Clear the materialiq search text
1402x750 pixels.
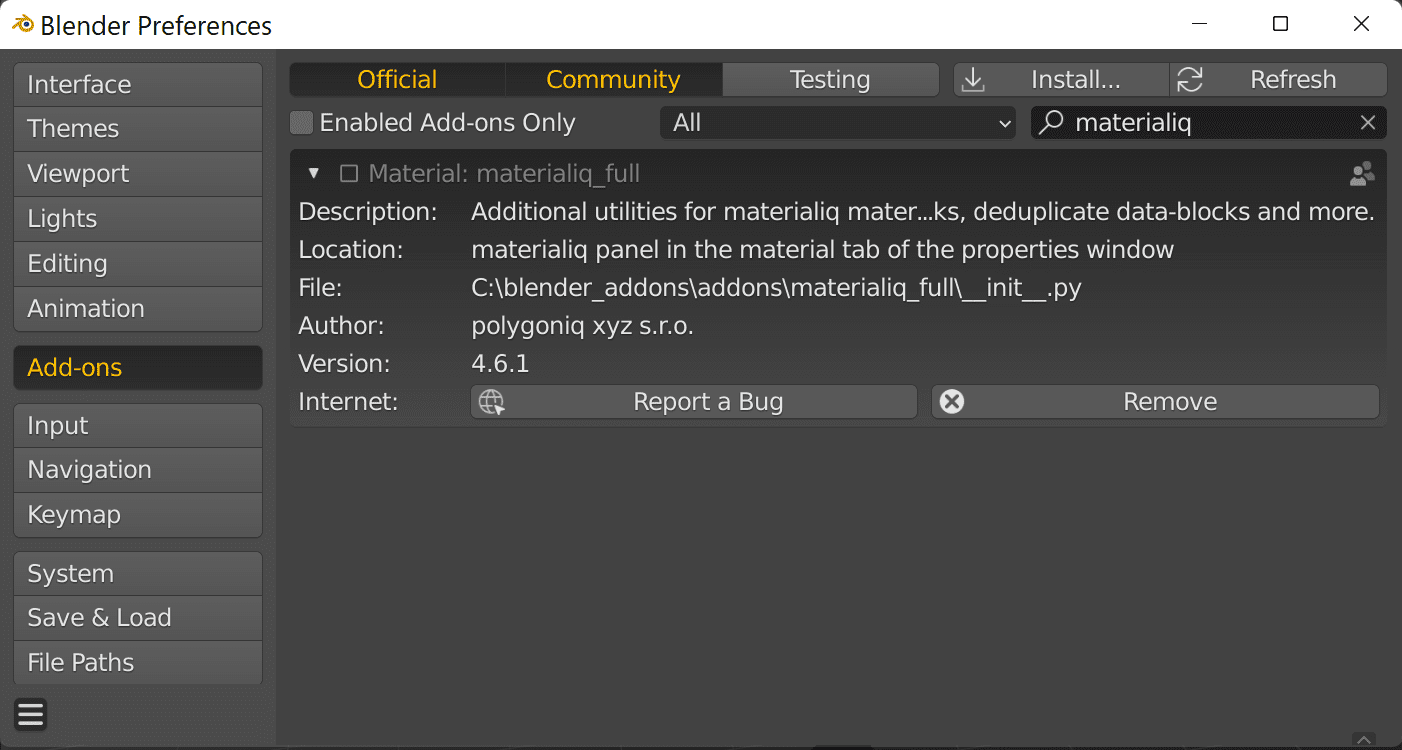(1368, 123)
